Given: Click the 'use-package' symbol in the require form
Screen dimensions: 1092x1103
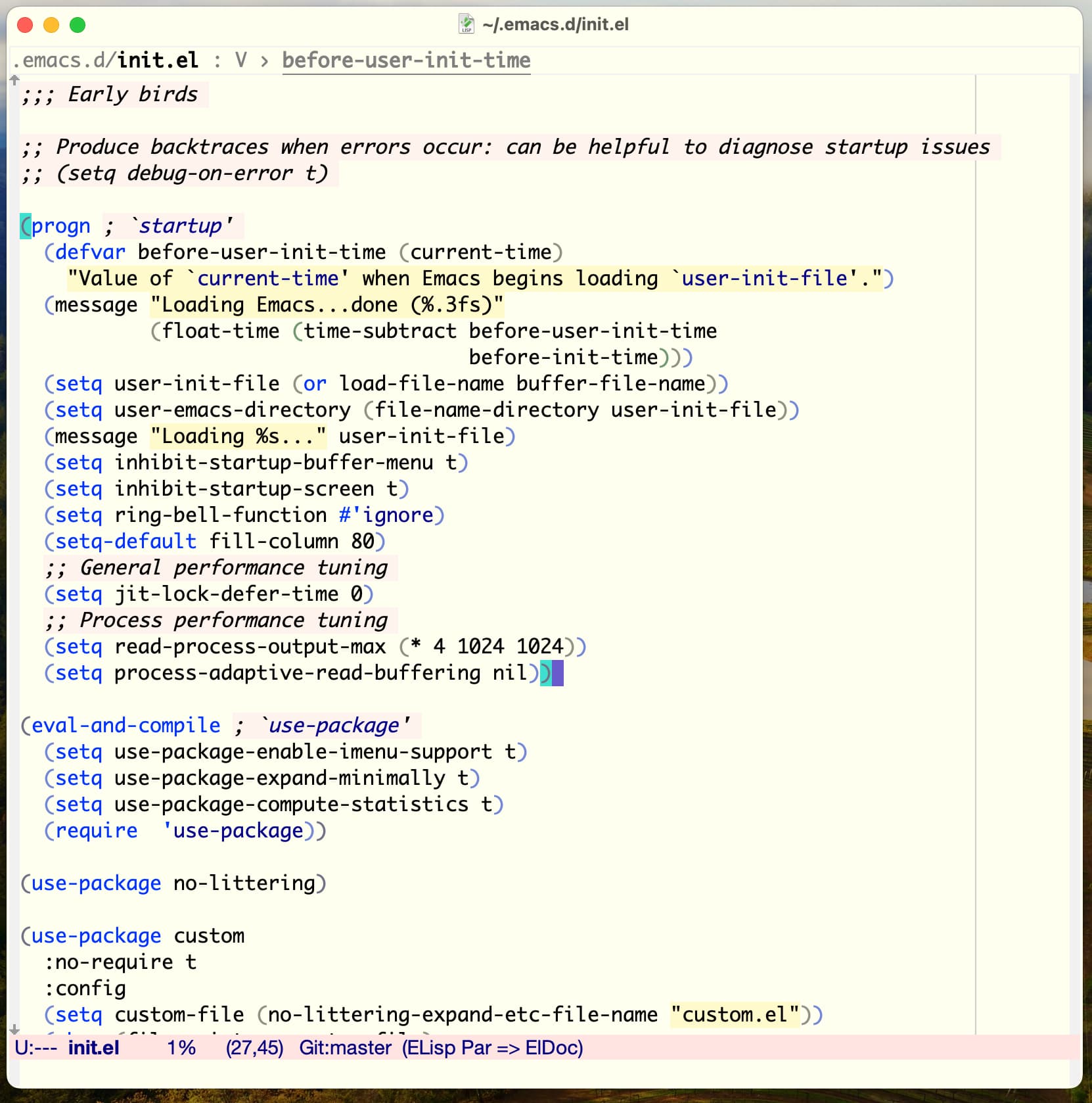Looking at the screenshot, I should click(x=233, y=831).
